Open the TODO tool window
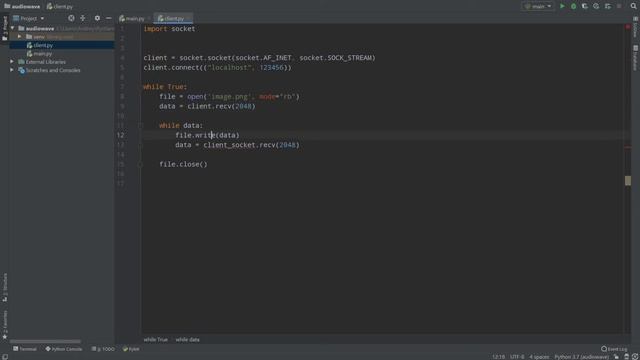 (103, 349)
